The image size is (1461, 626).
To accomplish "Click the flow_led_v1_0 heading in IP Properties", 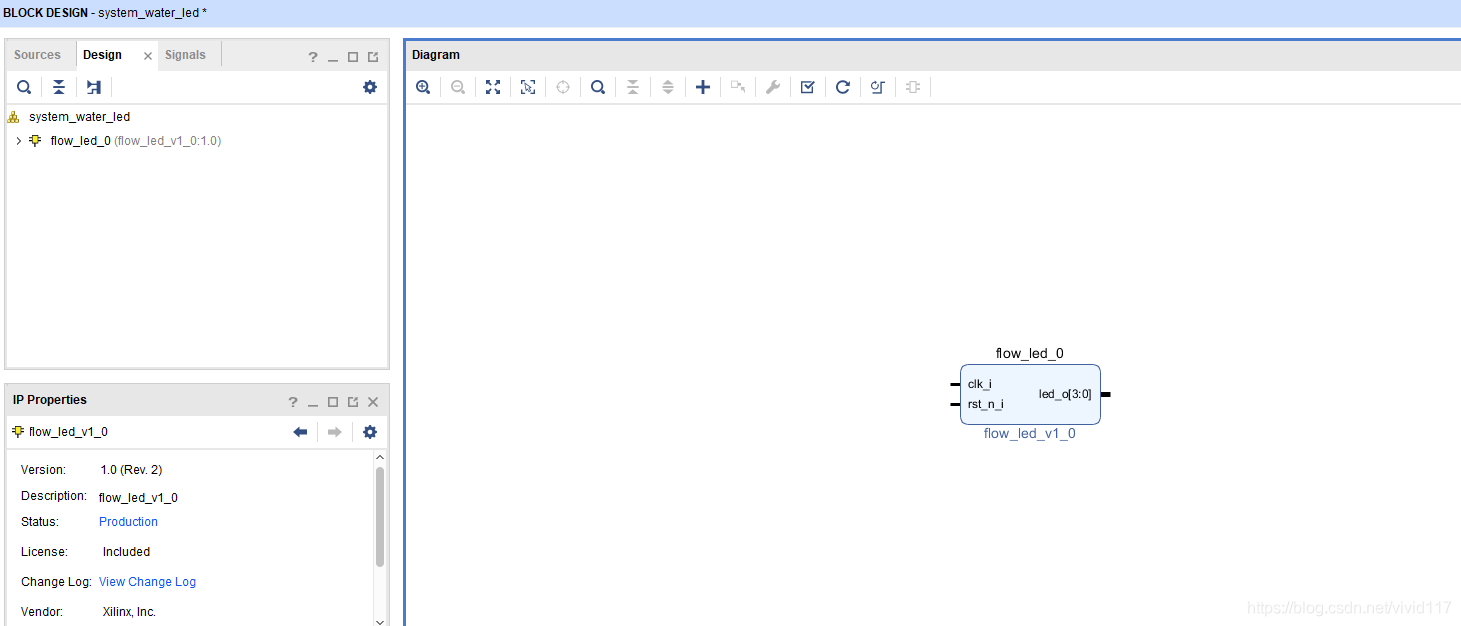I will coord(68,432).
